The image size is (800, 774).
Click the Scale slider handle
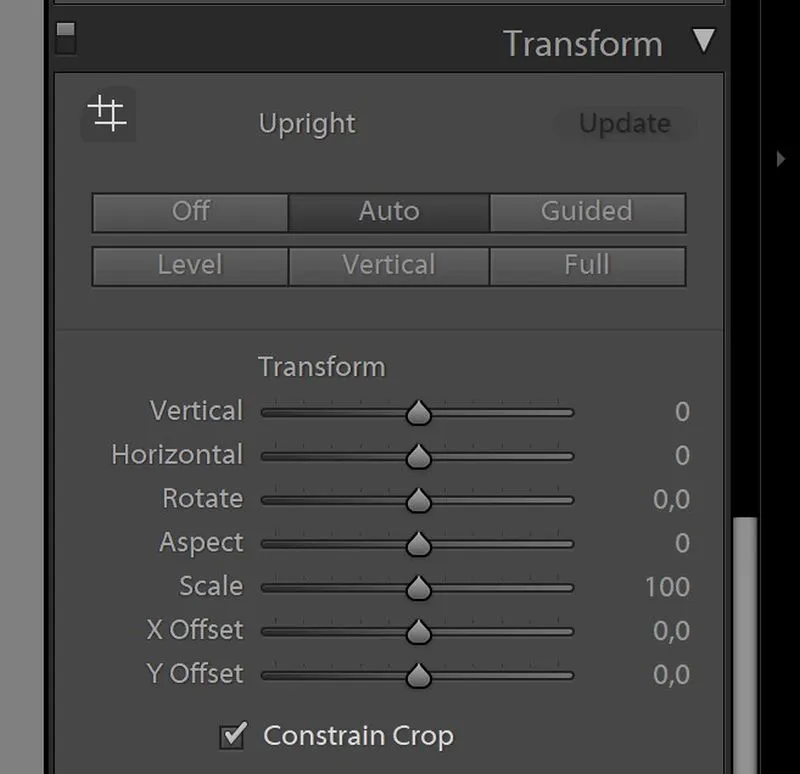pyautogui.click(x=418, y=588)
